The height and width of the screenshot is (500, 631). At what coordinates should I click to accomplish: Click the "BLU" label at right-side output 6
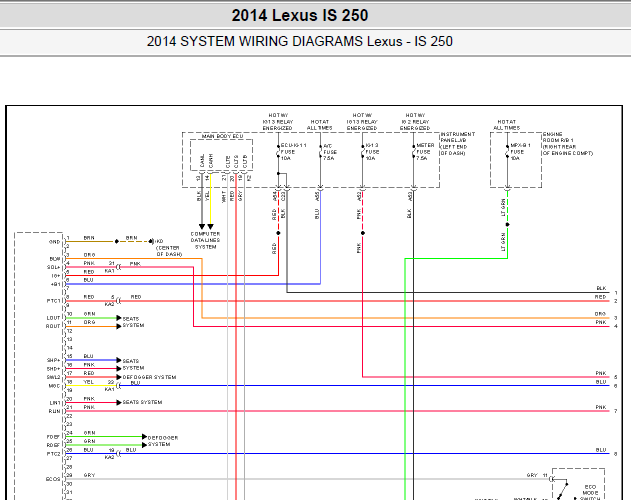601,382
